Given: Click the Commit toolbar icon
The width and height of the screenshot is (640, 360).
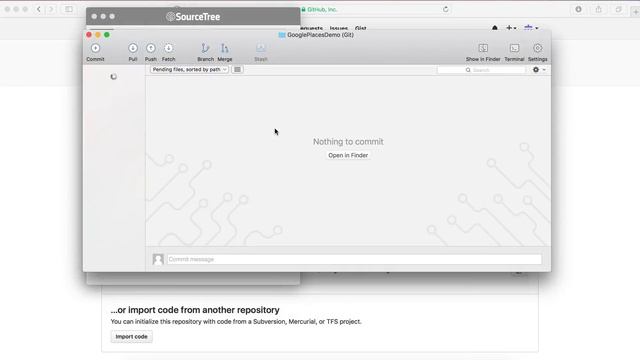Looking at the screenshot, I should (x=95, y=52).
